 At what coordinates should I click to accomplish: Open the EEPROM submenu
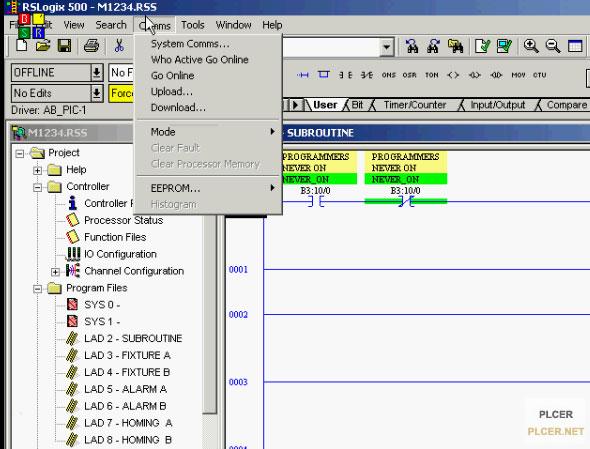tap(208, 188)
